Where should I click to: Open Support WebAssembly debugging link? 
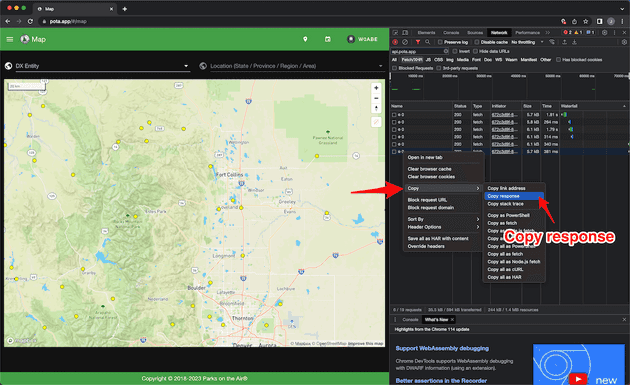click(442, 348)
